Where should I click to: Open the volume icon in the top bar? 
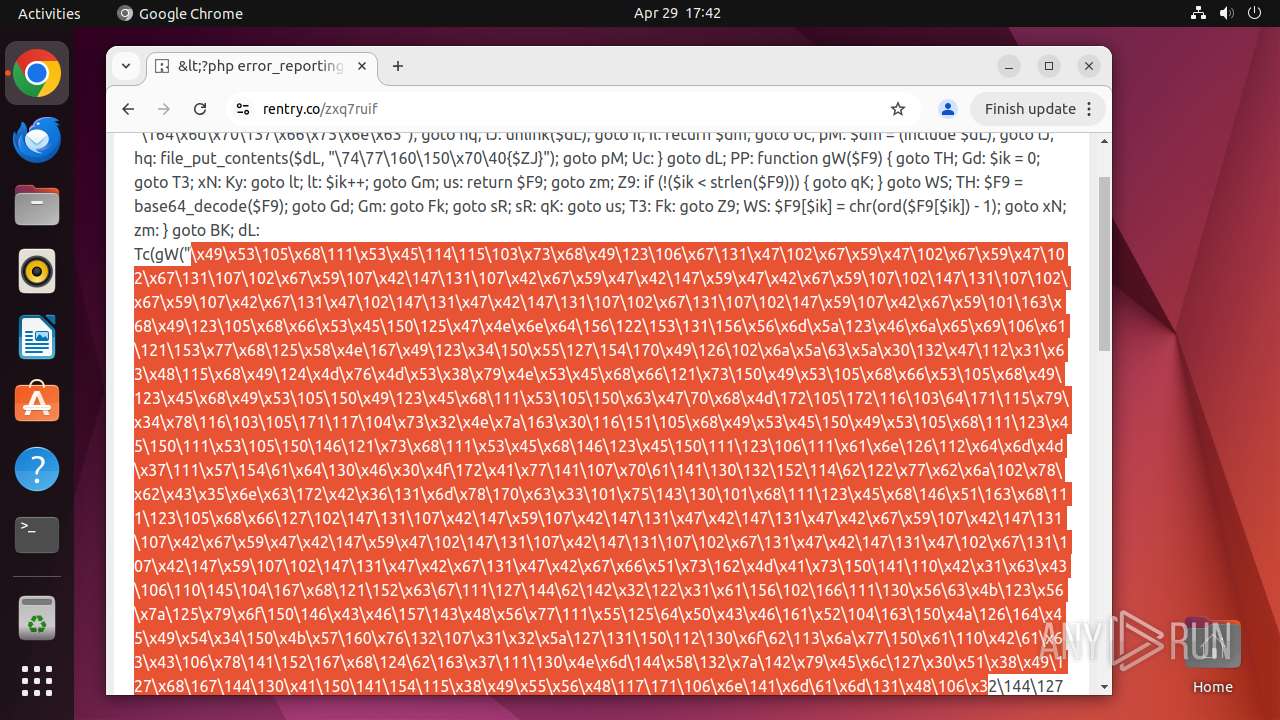(1226, 13)
